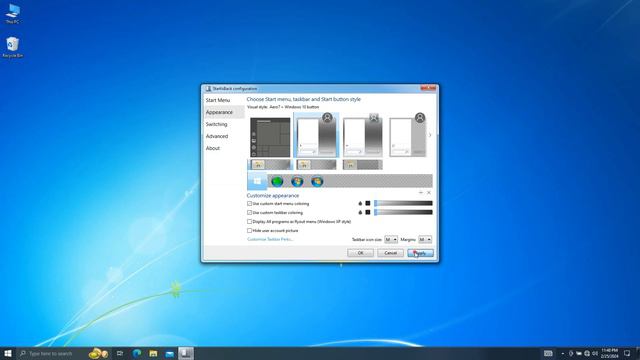Choose the dark Windows 10 style start menu thumbnail
Viewport: 640px width, 360px height.
click(x=270, y=137)
